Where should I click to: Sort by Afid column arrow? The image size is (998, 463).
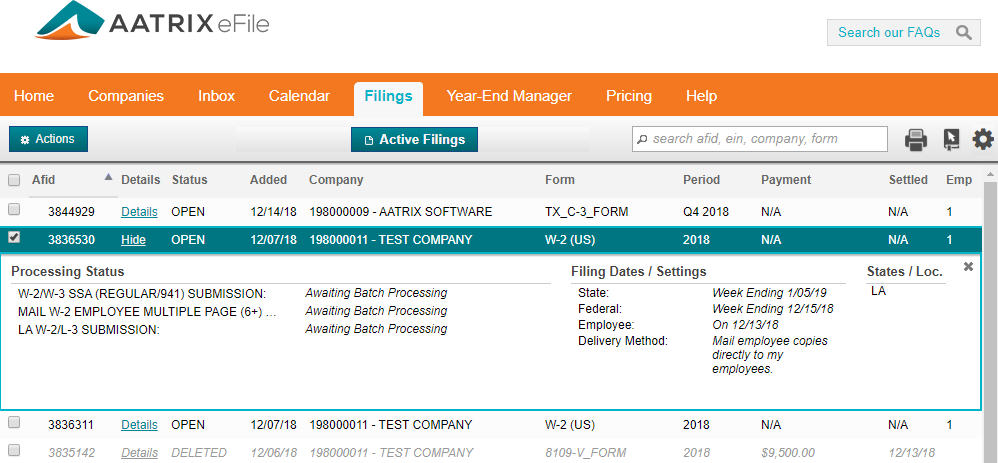[x=108, y=178]
